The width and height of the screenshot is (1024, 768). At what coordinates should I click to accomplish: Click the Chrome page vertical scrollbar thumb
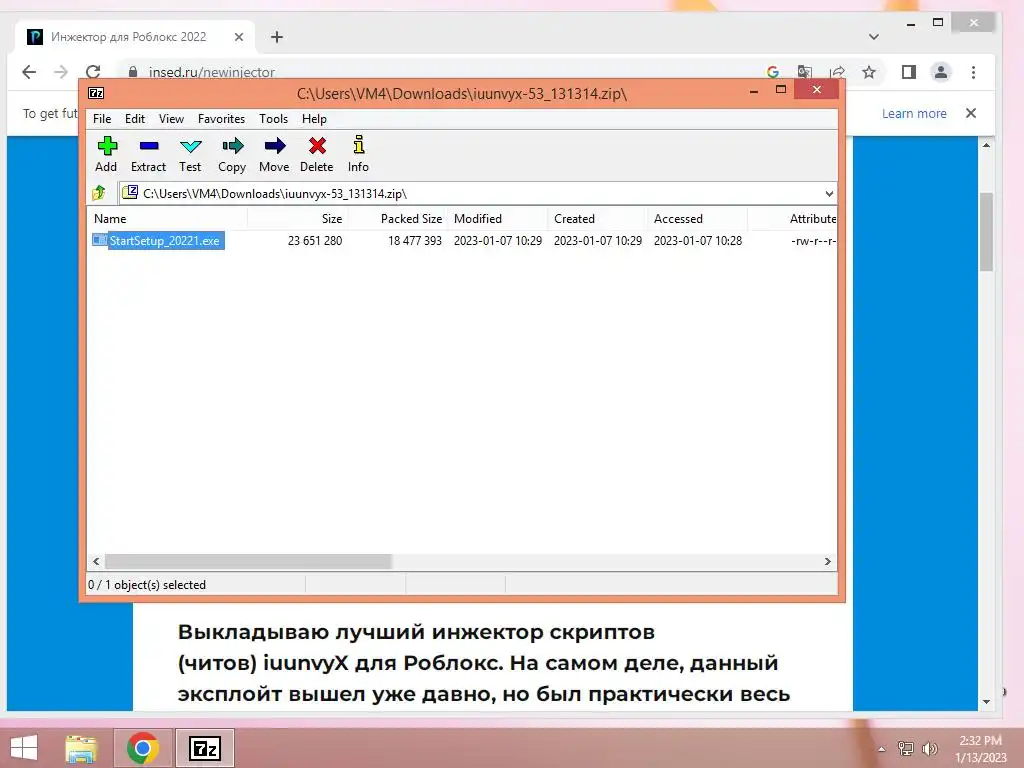[x=986, y=231]
